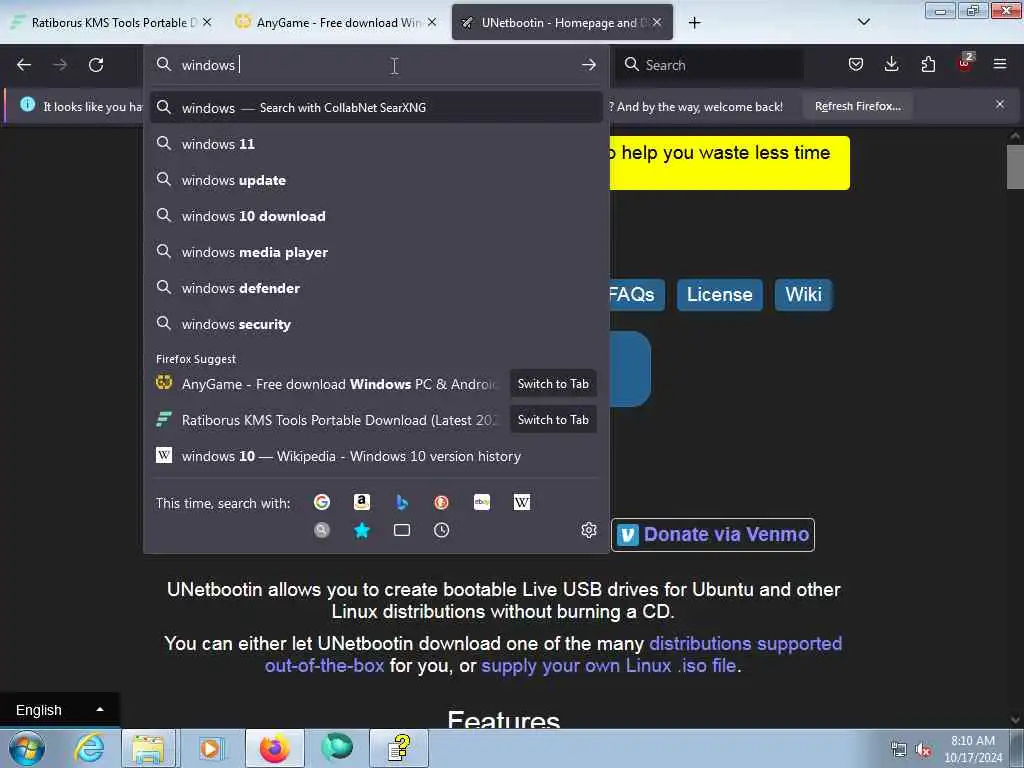
Task: Pick 'windows media player' suggestion
Action: point(376,252)
